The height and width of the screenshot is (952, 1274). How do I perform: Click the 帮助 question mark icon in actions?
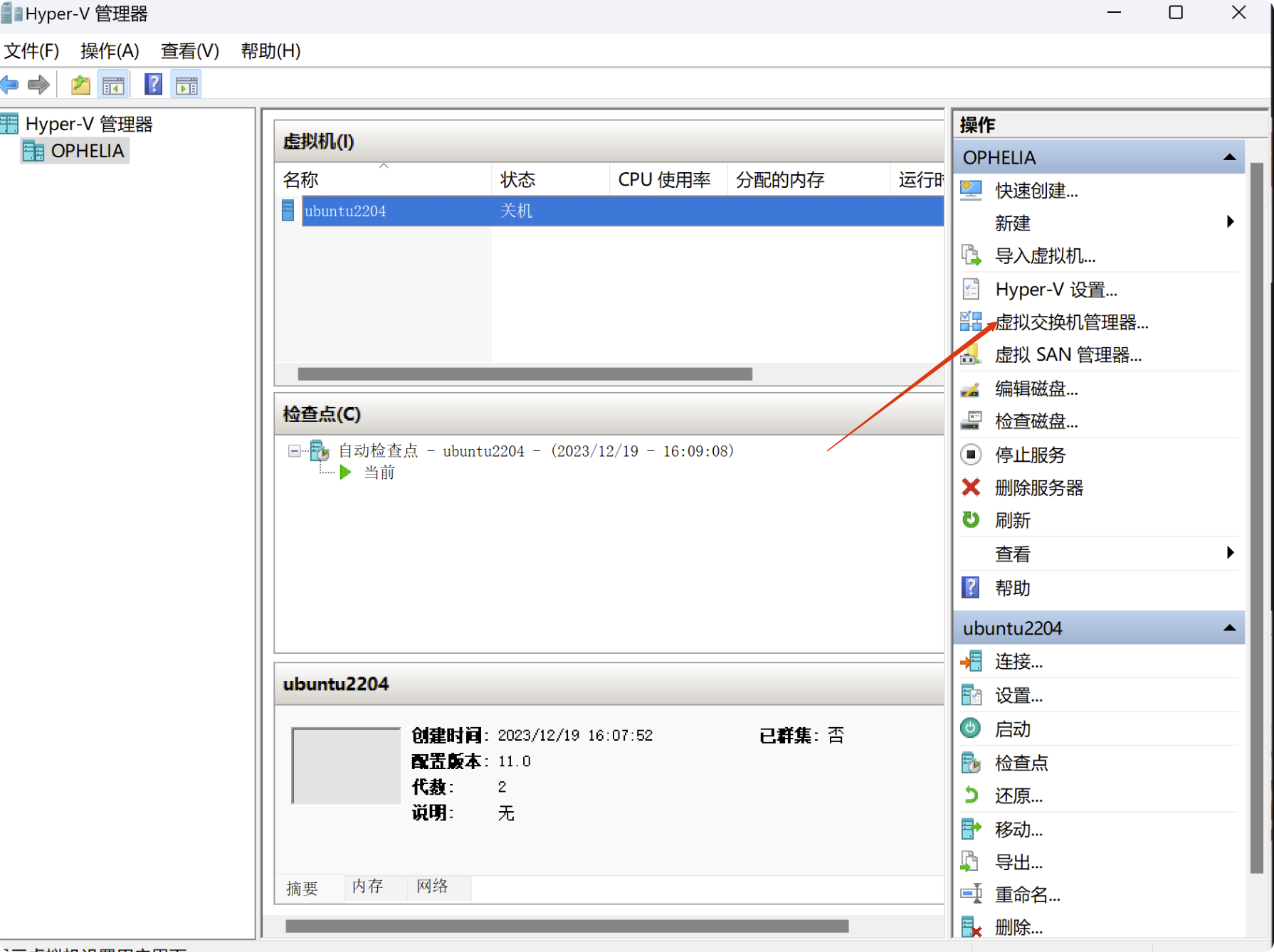(x=971, y=587)
